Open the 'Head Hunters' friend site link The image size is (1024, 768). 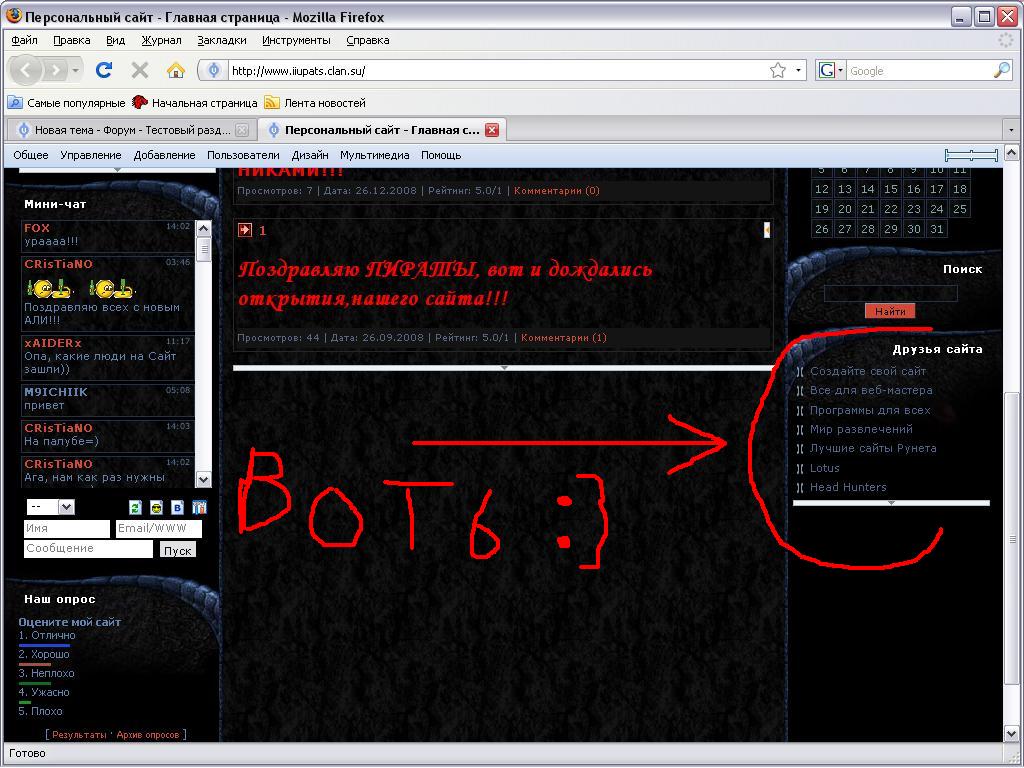coord(848,487)
